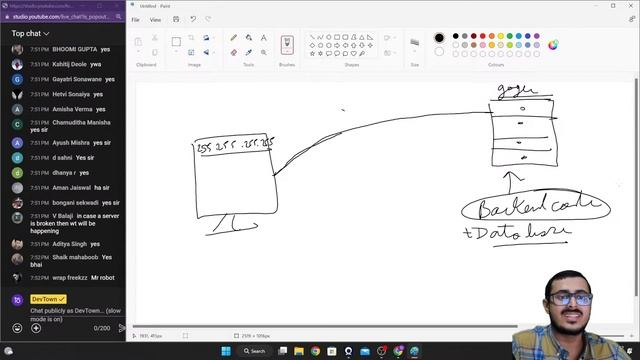640x360 pixels.
Task: Expand the Flip options arrow
Action: click(214, 53)
